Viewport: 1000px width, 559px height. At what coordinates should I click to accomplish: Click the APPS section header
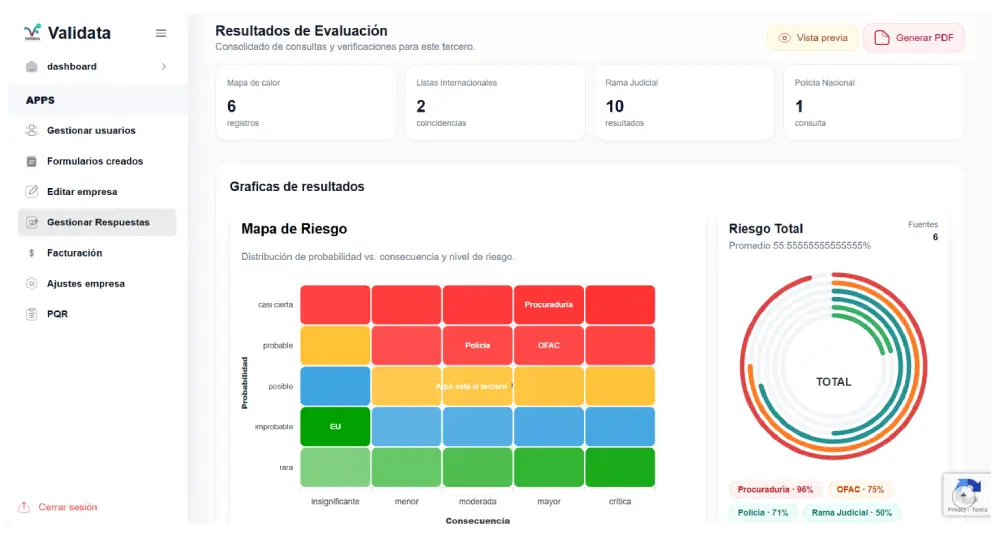pos(40,100)
